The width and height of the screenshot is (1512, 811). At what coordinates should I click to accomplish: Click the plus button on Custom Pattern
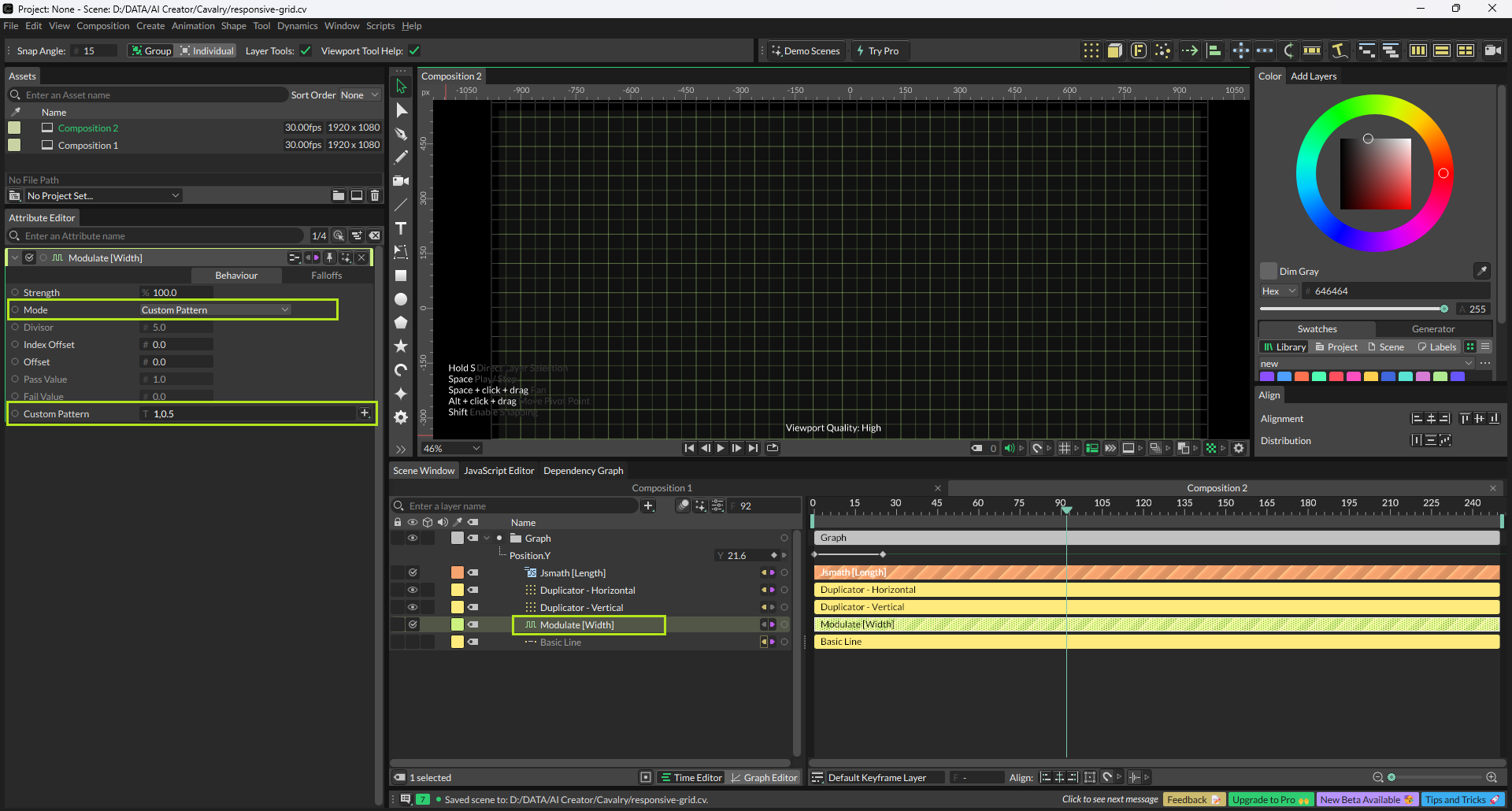pyautogui.click(x=365, y=413)
